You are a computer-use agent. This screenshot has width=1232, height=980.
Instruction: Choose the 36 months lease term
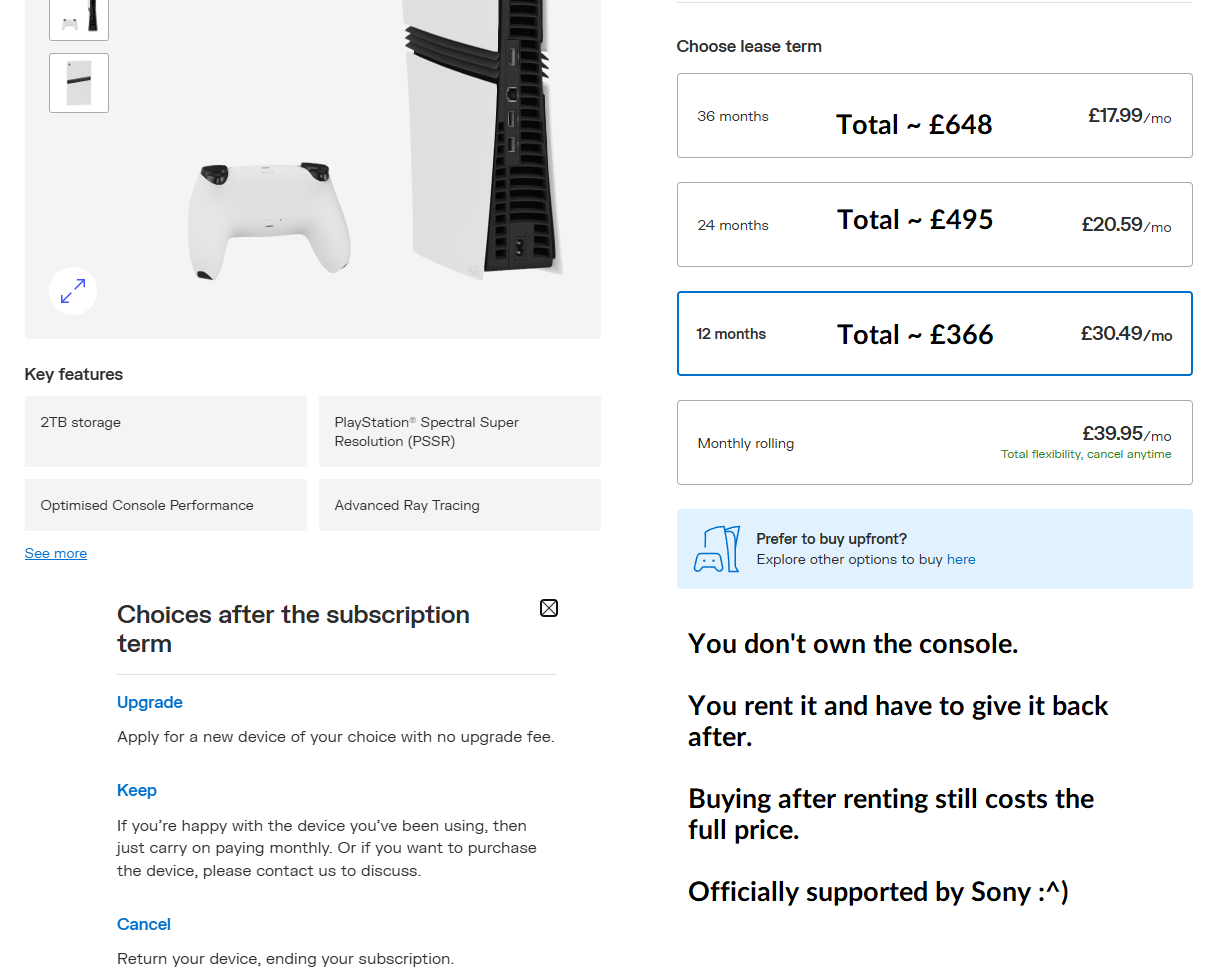coord(934,116)
